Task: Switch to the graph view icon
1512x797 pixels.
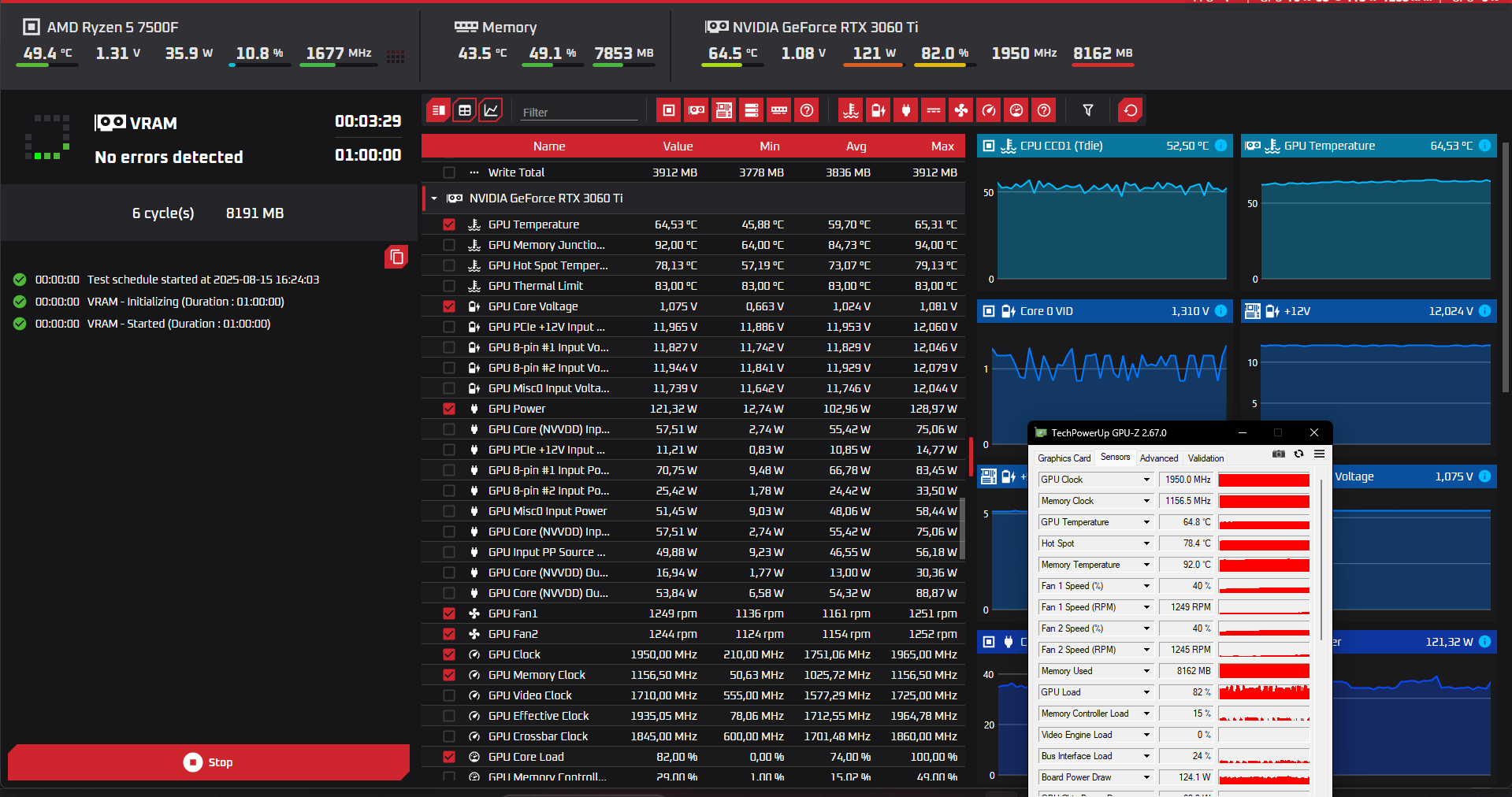Action: [x=491, y=110]
